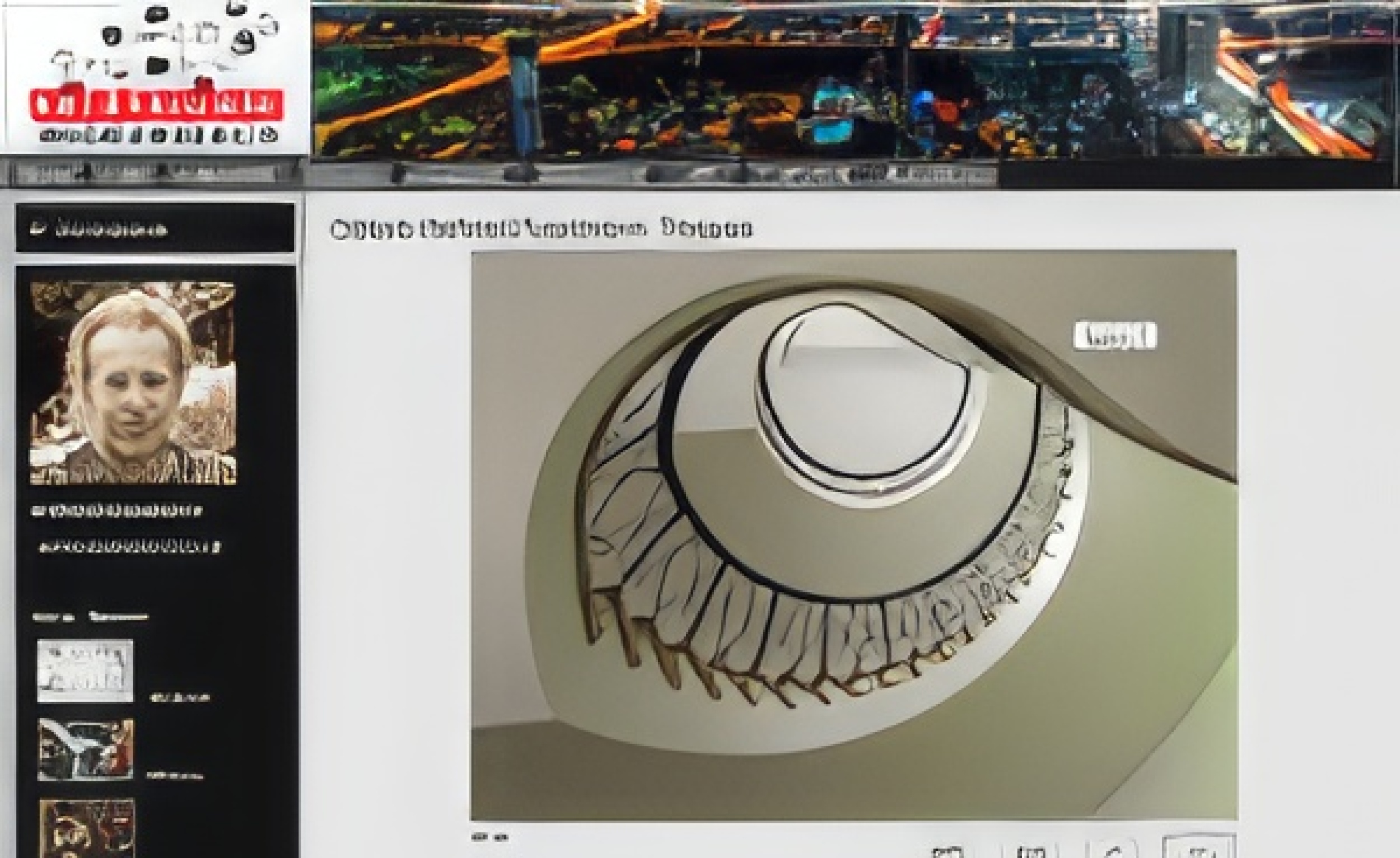Click the spiral staircase main photo

pyautogui.click(x=854, y=536)
